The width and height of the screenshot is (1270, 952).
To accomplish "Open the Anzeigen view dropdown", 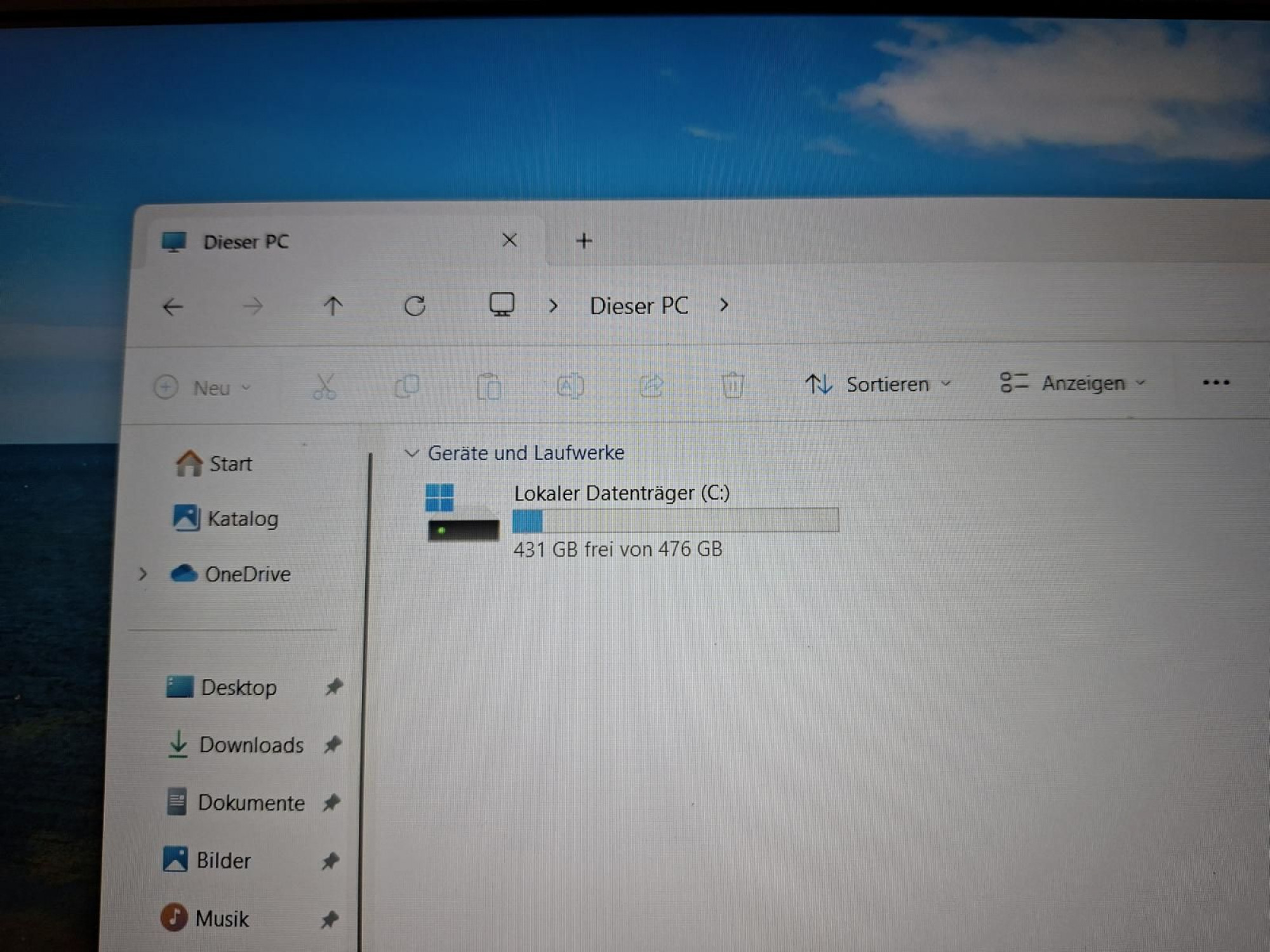I will (x=1073, y=383).
